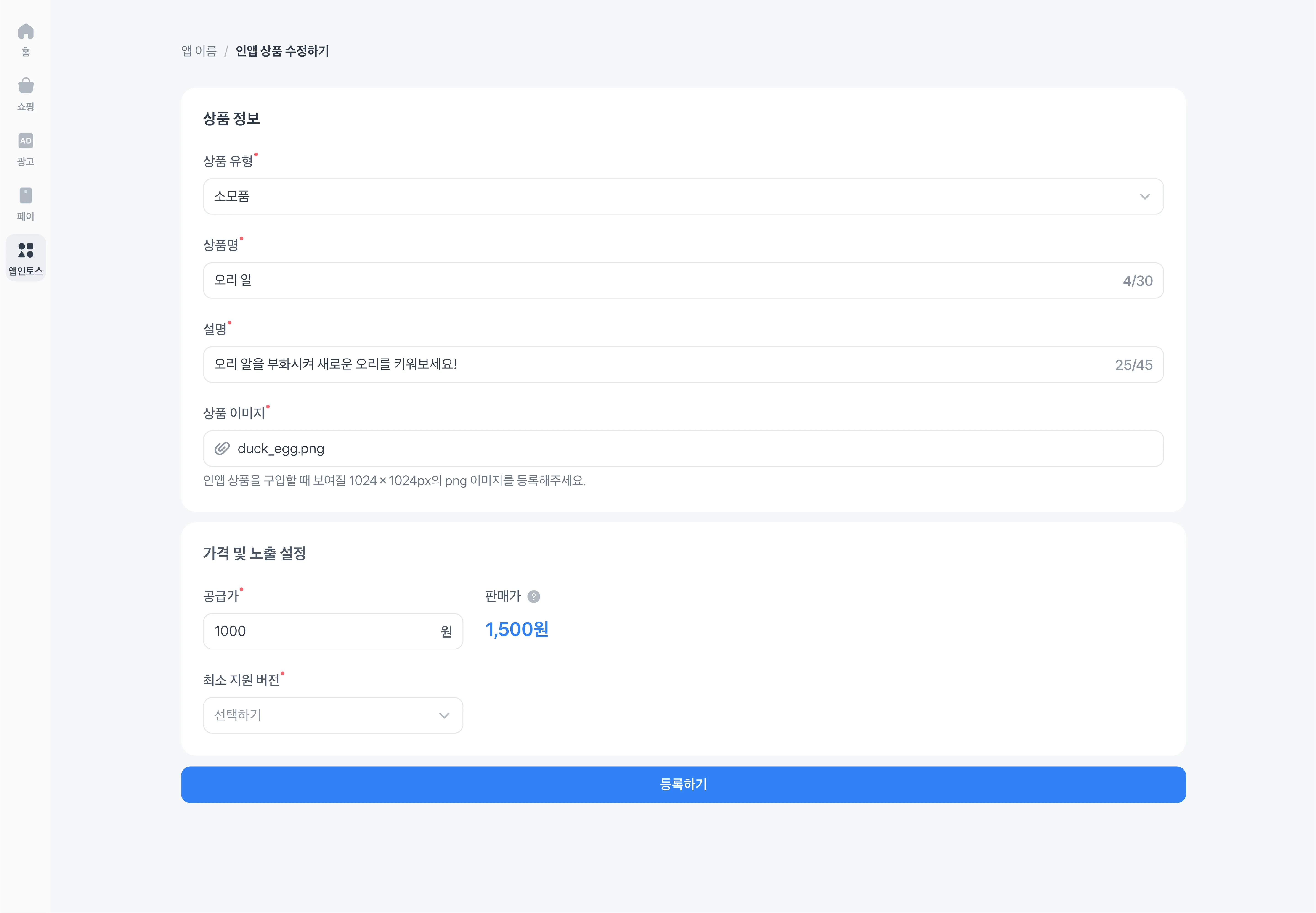Select the AD (광고) sidebar icon
The image size is (1316, 913).
click(x=26, y=141)
